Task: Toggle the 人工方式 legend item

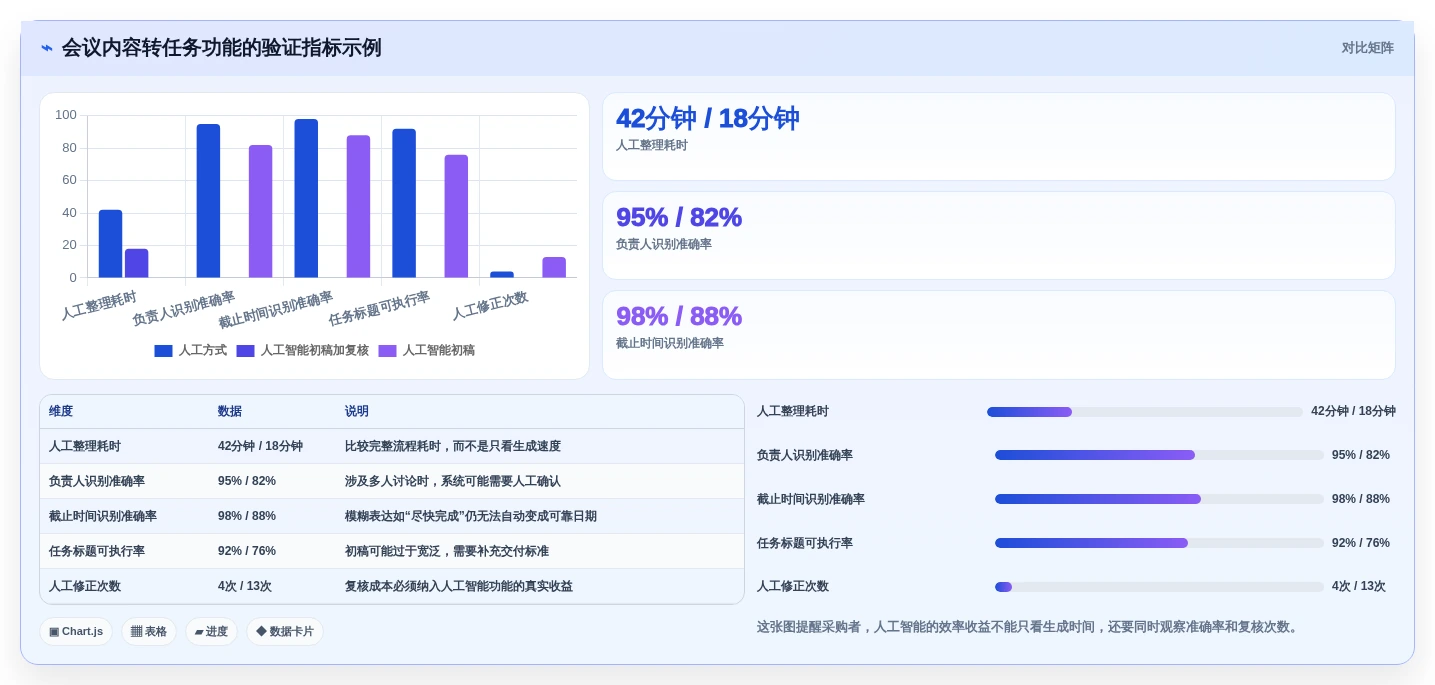Action: pyautogui.click(x=191, y=351)
